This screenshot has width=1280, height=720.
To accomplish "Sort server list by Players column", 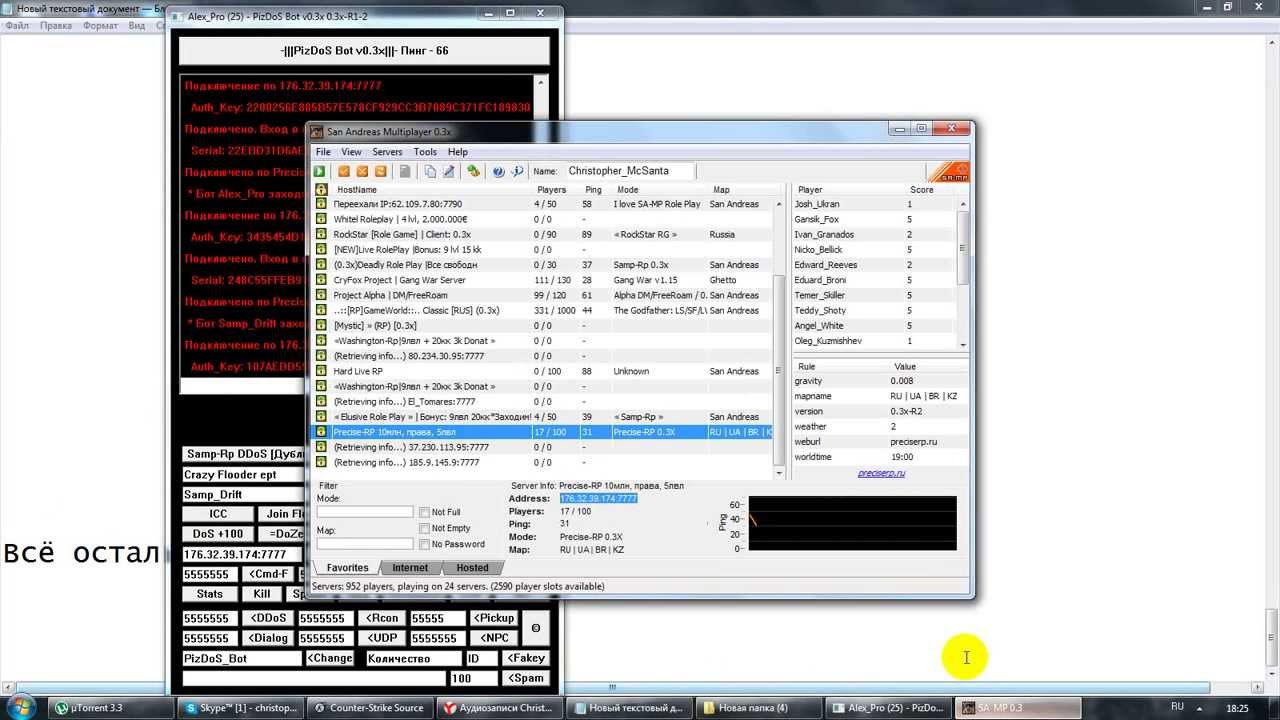I will coord(552,189).
